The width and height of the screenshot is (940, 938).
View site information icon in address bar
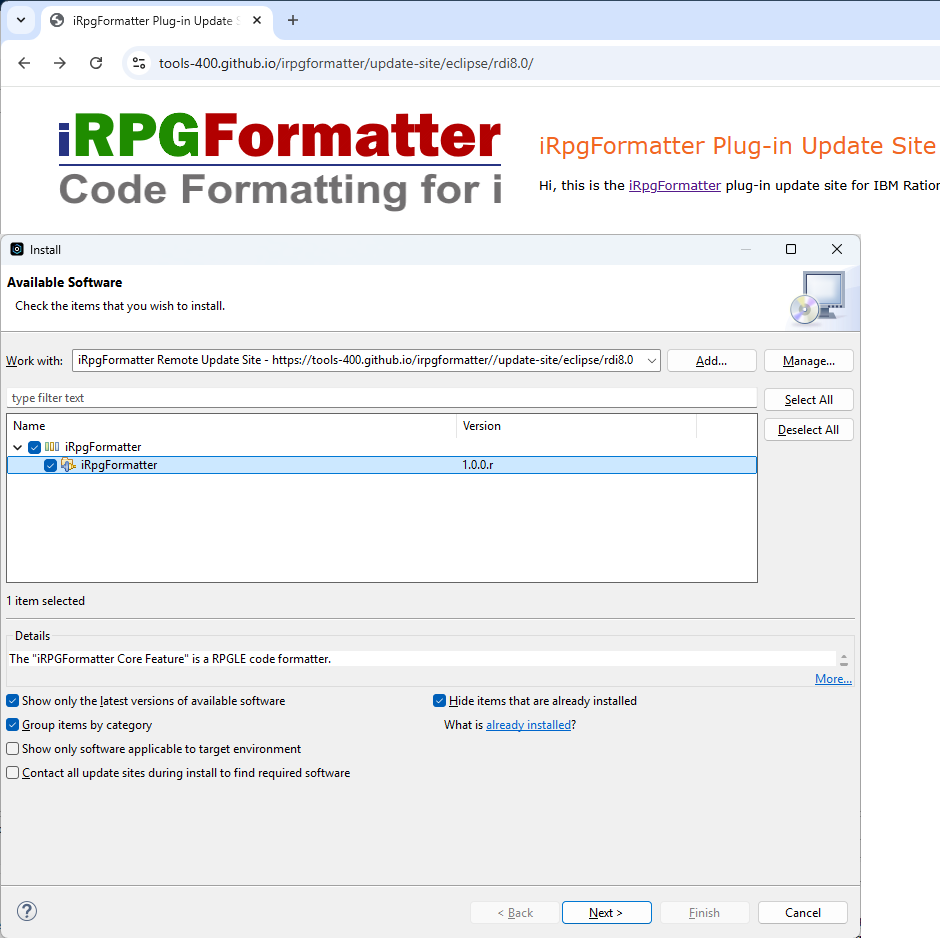[x=139, y=63]
